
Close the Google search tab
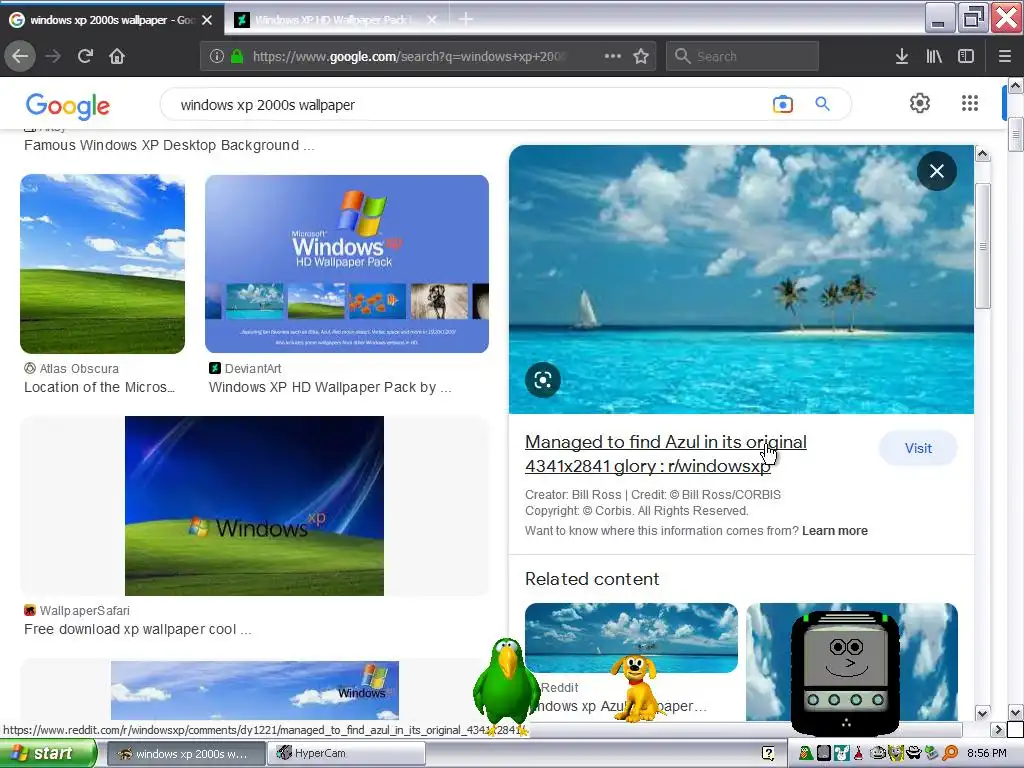207,20
